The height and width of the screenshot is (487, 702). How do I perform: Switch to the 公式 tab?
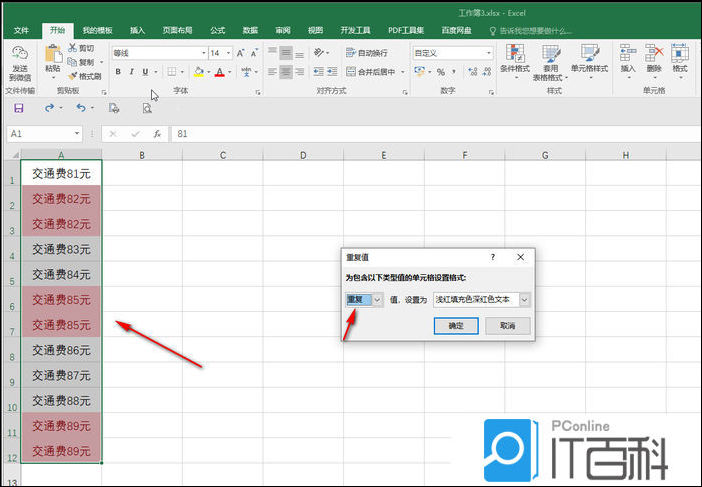click(218, 30)
